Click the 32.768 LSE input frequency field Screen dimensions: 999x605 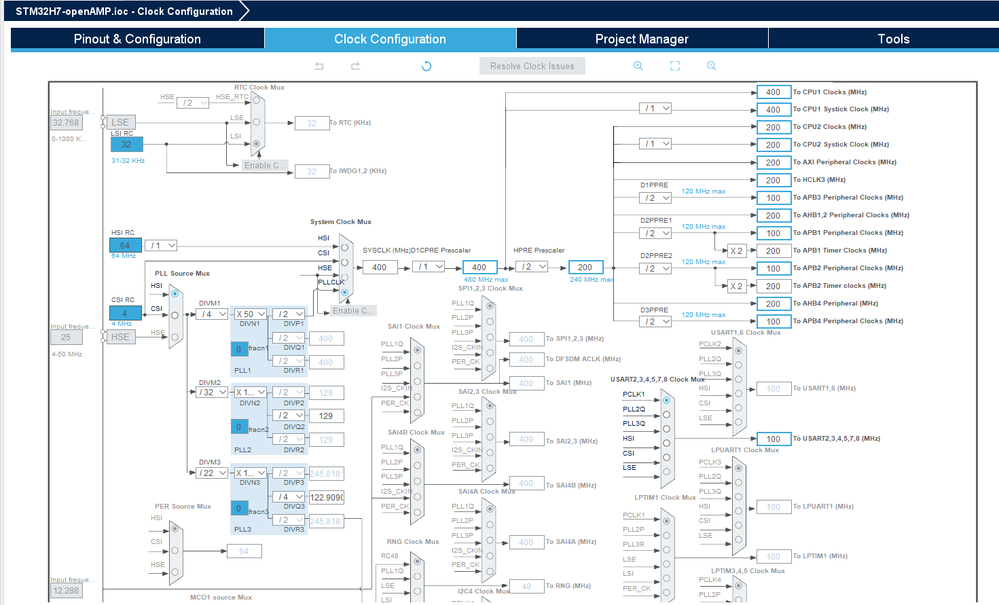pyautogui.click(x=66, y=123)
